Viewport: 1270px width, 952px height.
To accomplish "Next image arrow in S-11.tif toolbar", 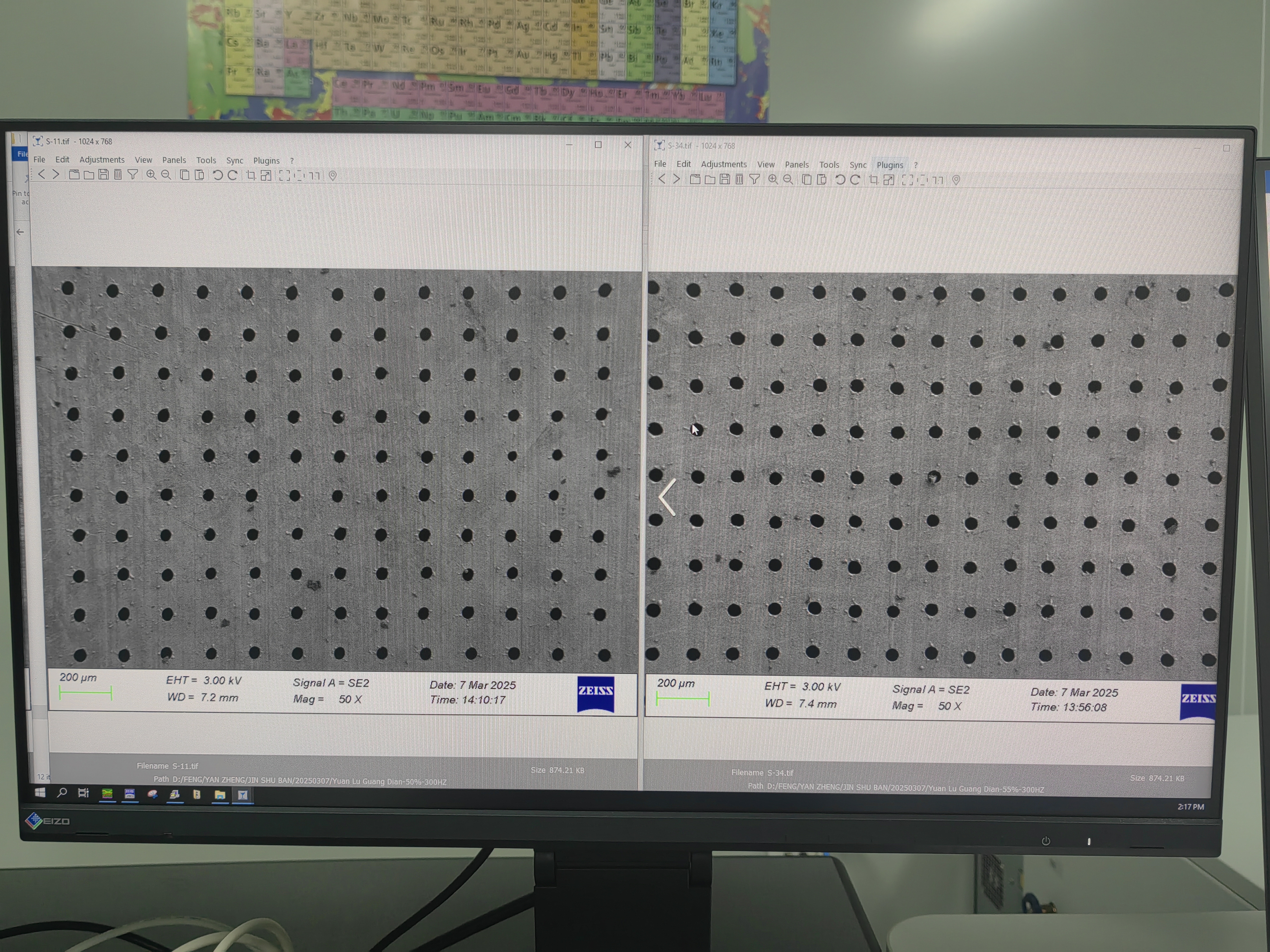I will [x=56, y=174].
